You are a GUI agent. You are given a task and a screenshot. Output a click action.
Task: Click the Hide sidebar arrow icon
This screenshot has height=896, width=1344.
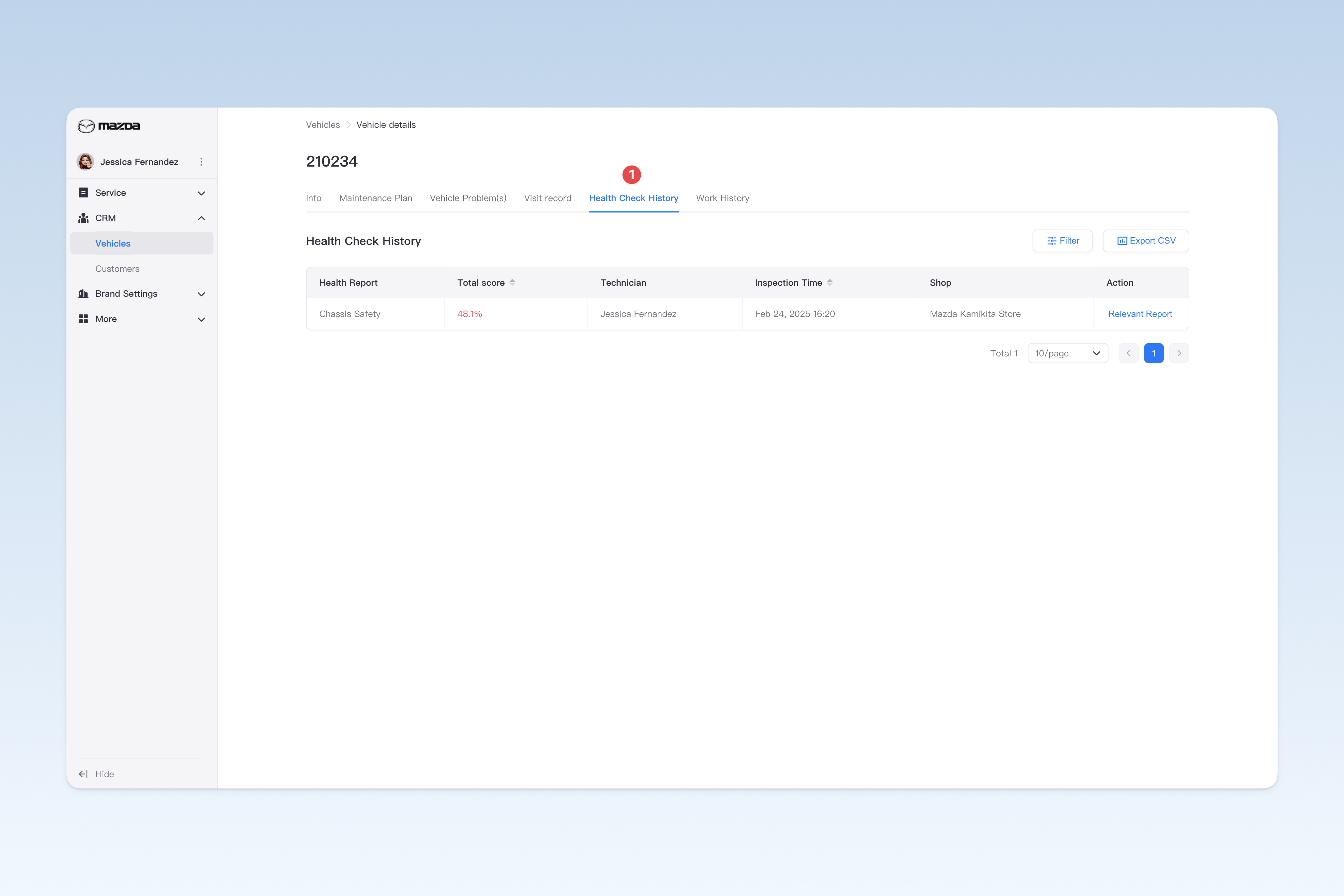[x=83, y=774]
